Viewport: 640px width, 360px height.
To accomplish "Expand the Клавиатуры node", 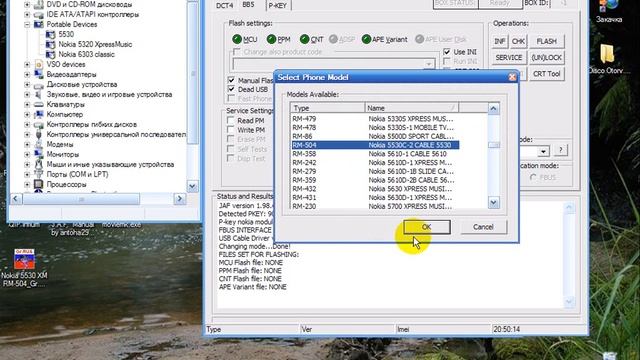I will tap(27, 104).
